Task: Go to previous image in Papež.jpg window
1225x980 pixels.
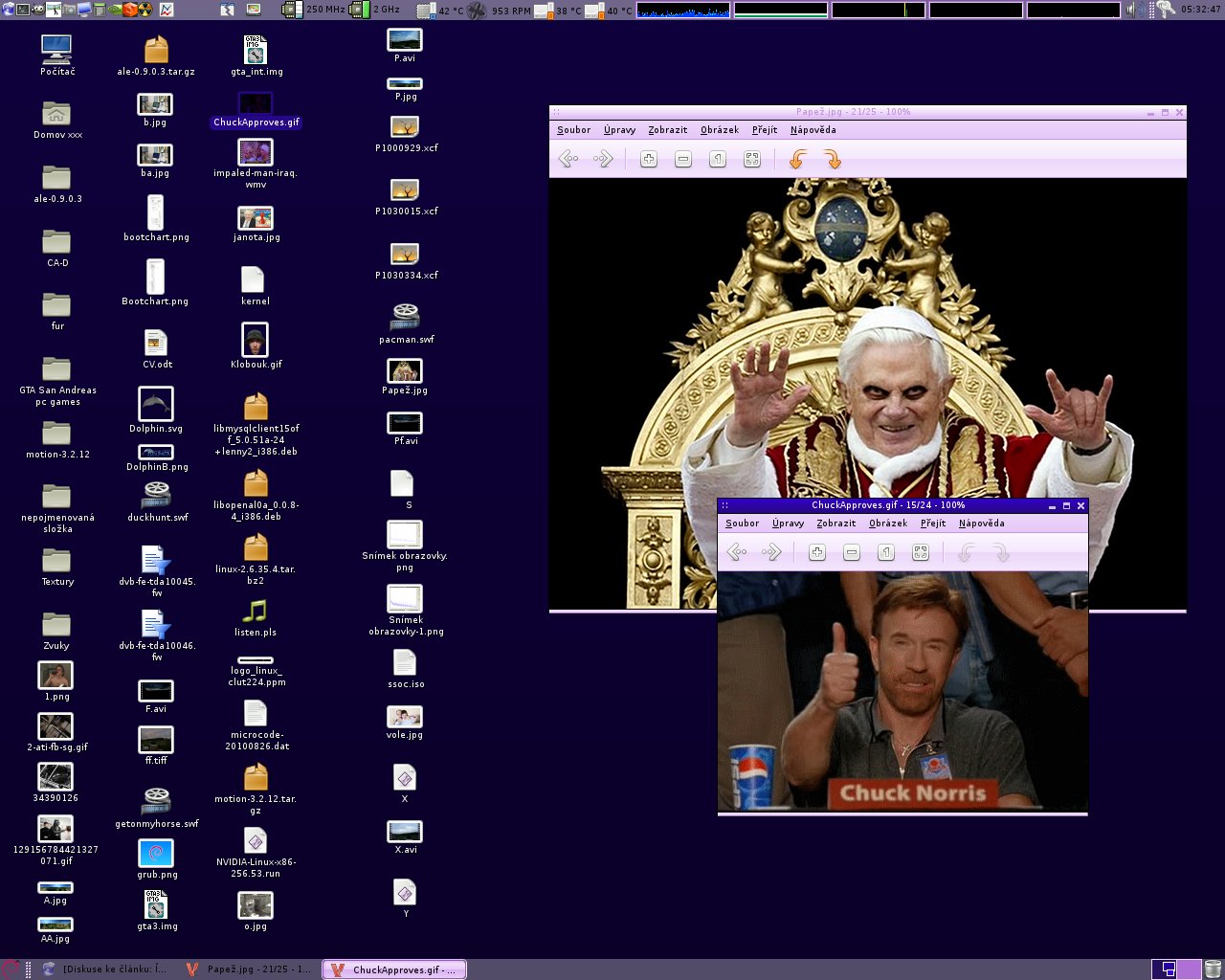Action: pyautogui.click(x=568, y=159)
